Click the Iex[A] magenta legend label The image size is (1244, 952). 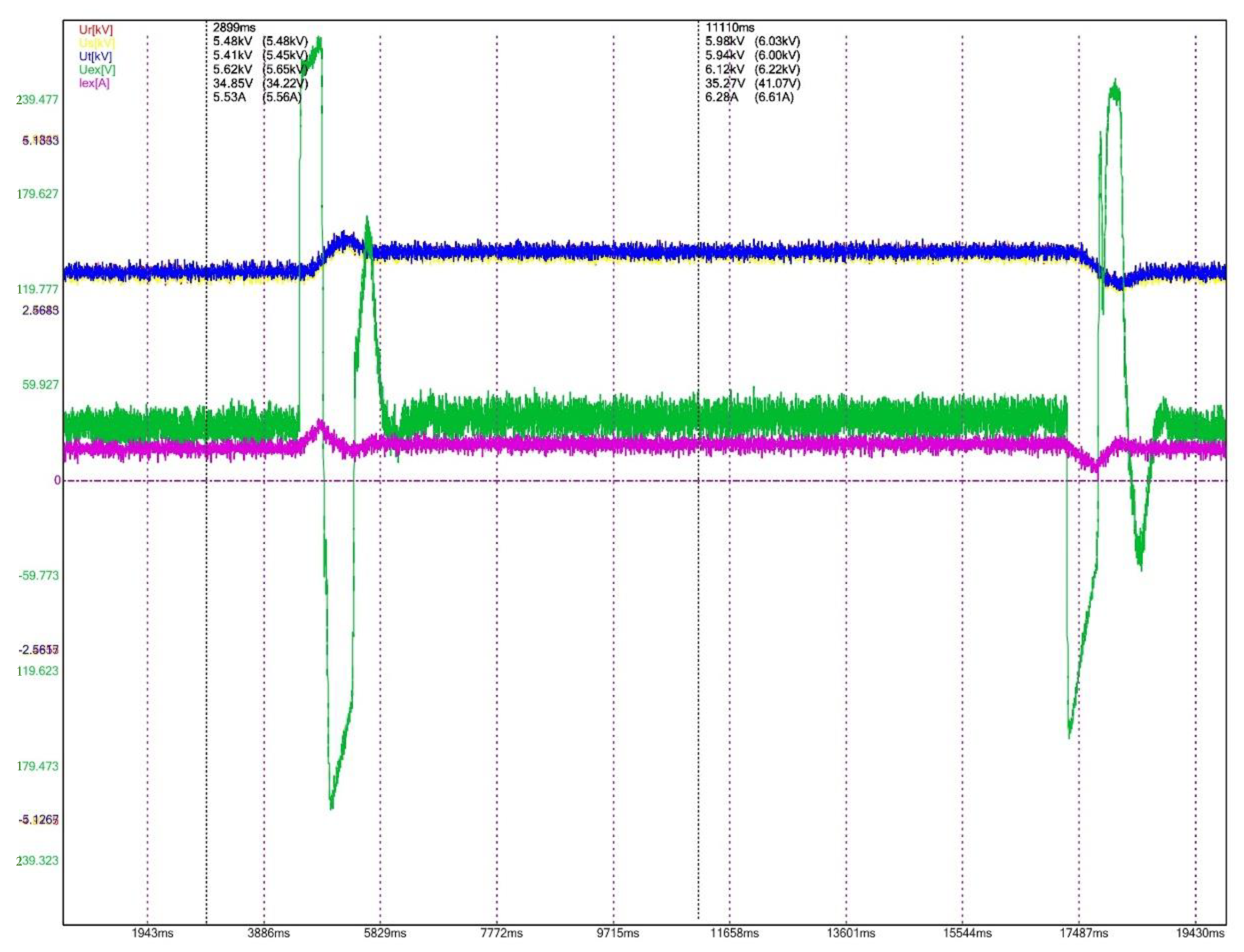[x=94, y=83]
